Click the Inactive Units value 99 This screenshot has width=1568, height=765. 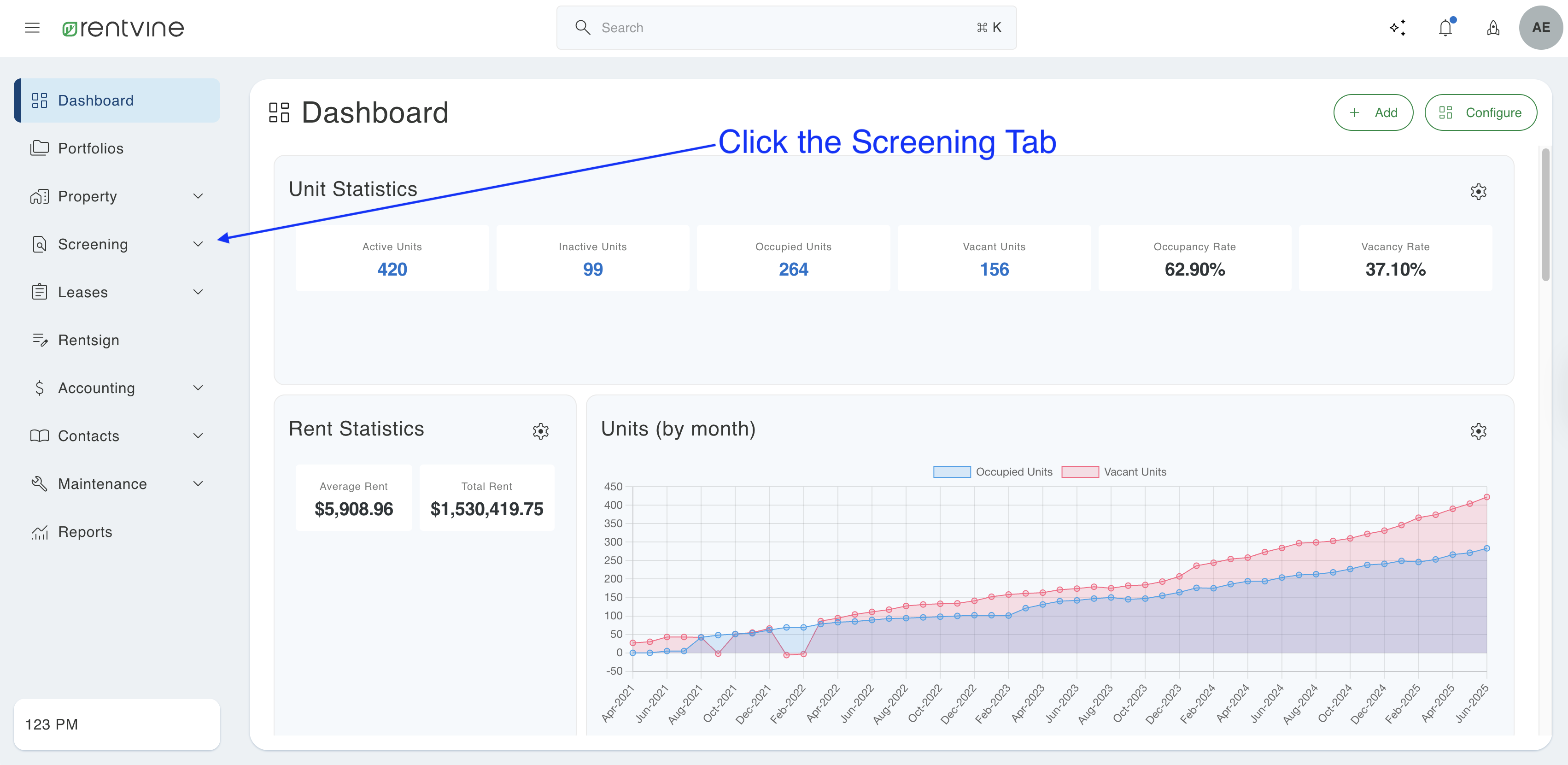click(593, 269)
